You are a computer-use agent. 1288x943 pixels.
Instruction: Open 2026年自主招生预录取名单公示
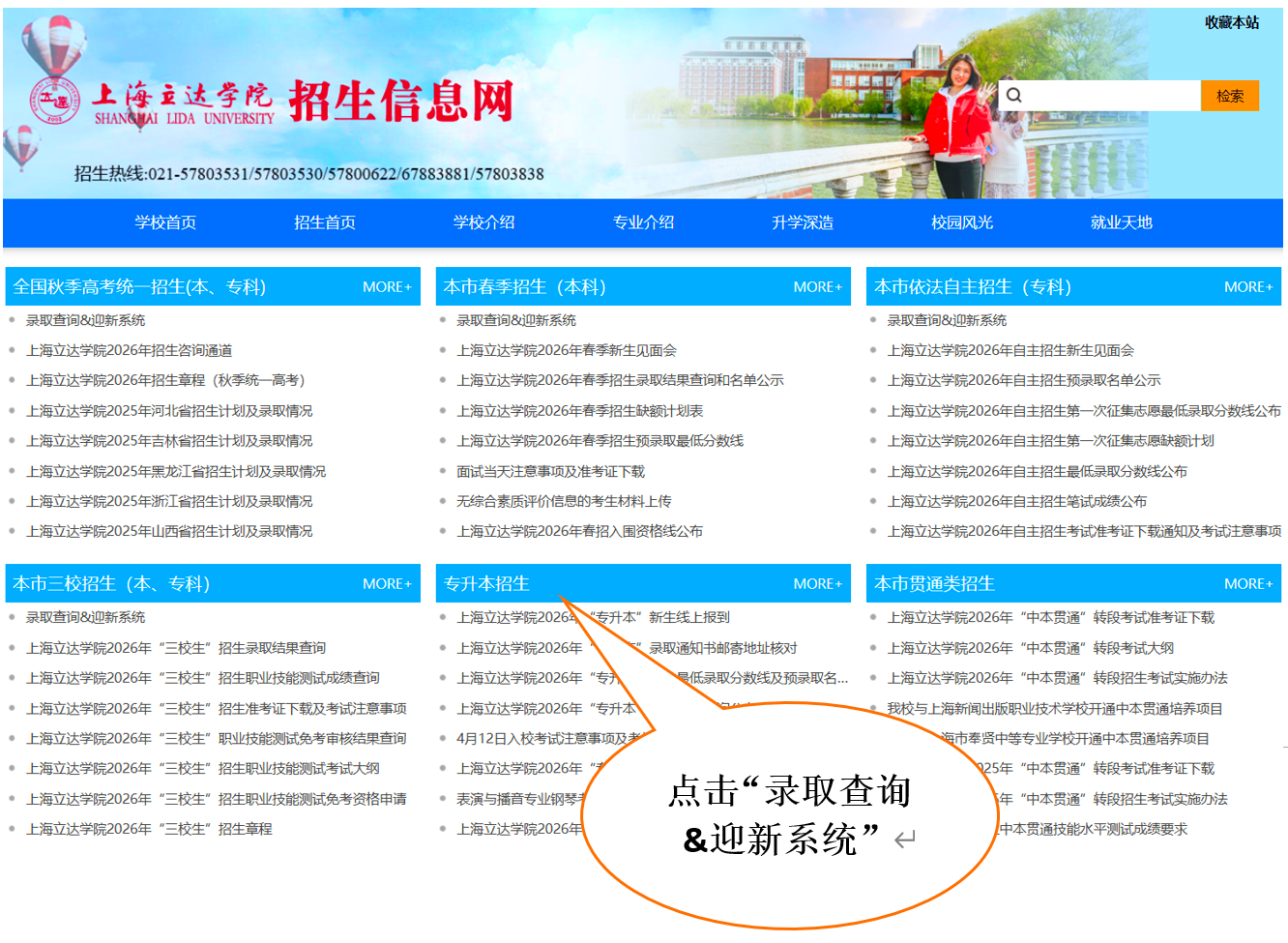[1024, 380]
